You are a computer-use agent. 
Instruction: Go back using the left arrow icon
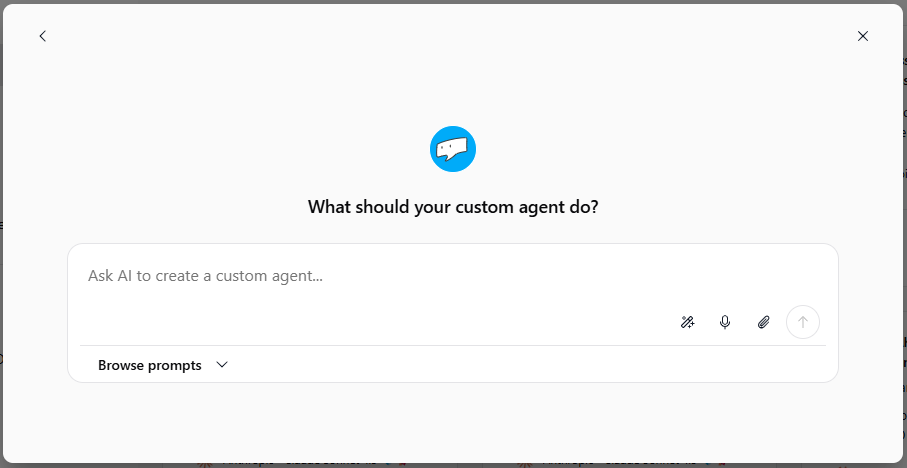tap(42, 36)
